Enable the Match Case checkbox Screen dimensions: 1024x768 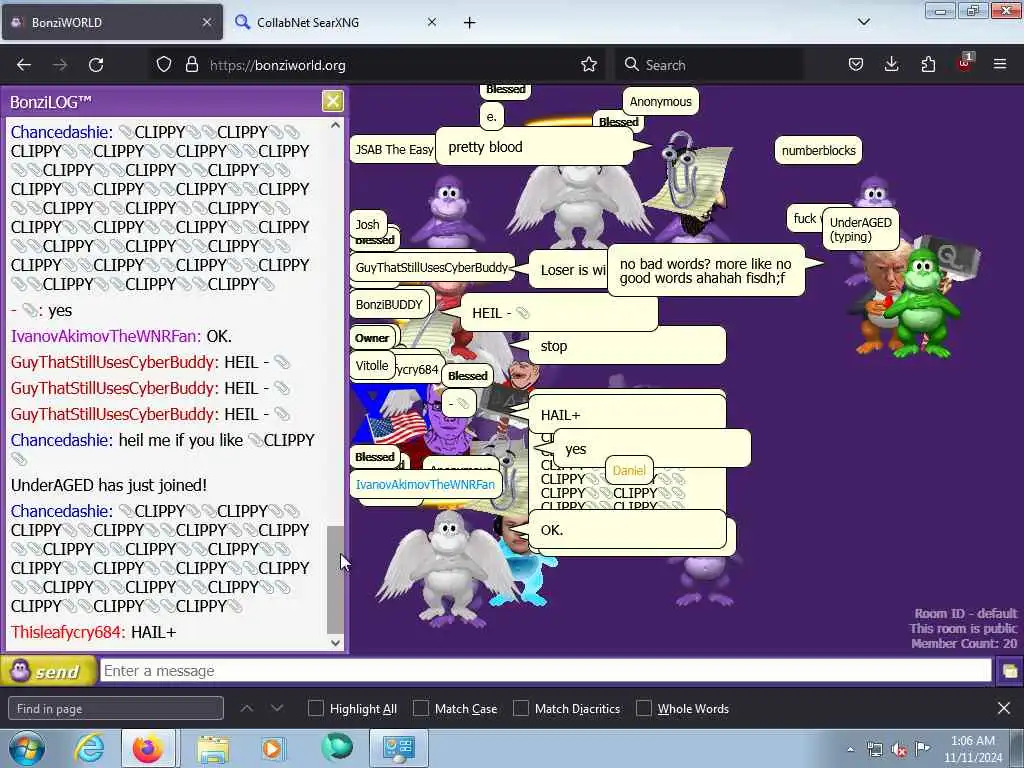tap(421, 709)
